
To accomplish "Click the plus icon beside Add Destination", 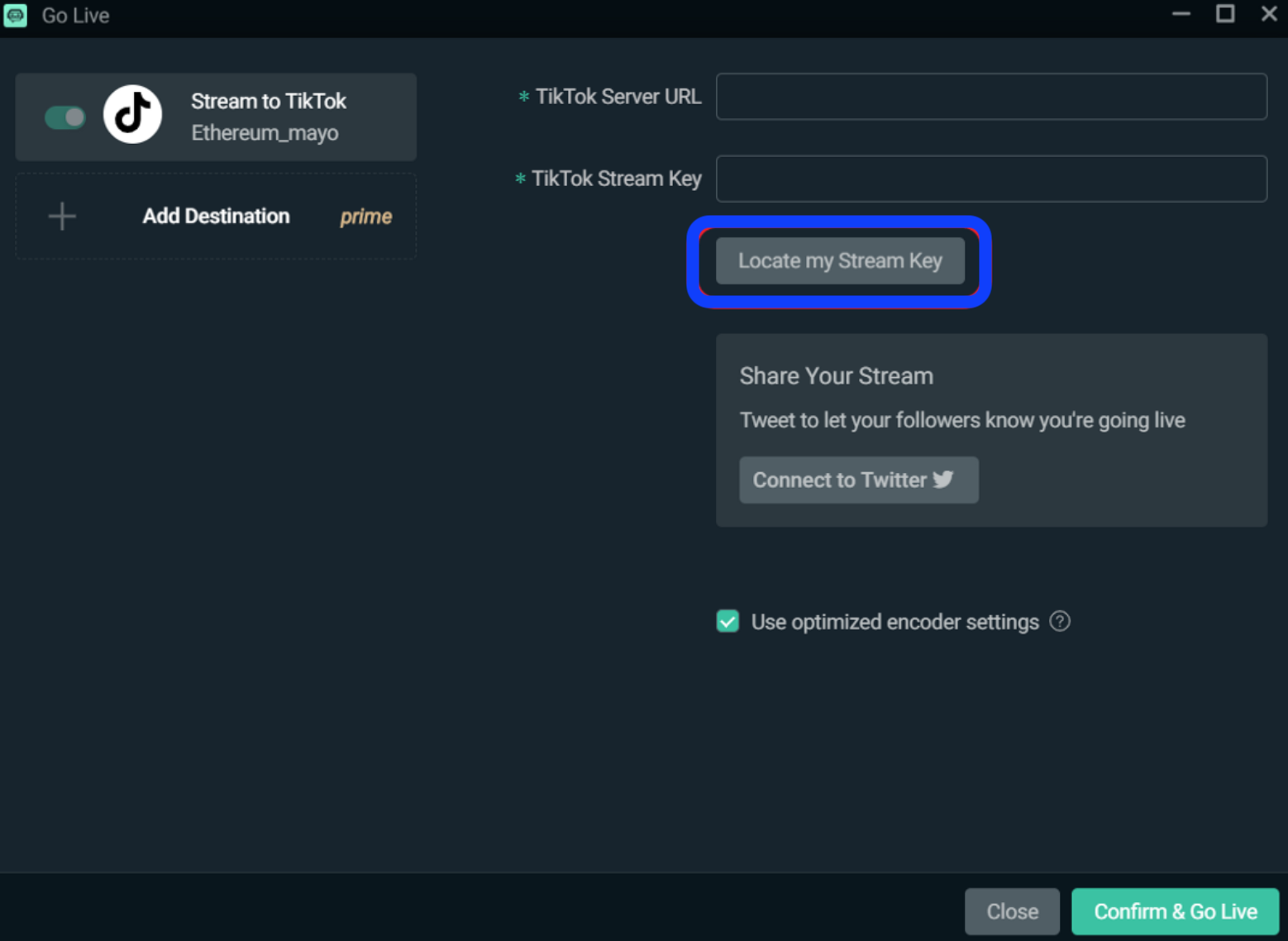I will coord(62,217).
